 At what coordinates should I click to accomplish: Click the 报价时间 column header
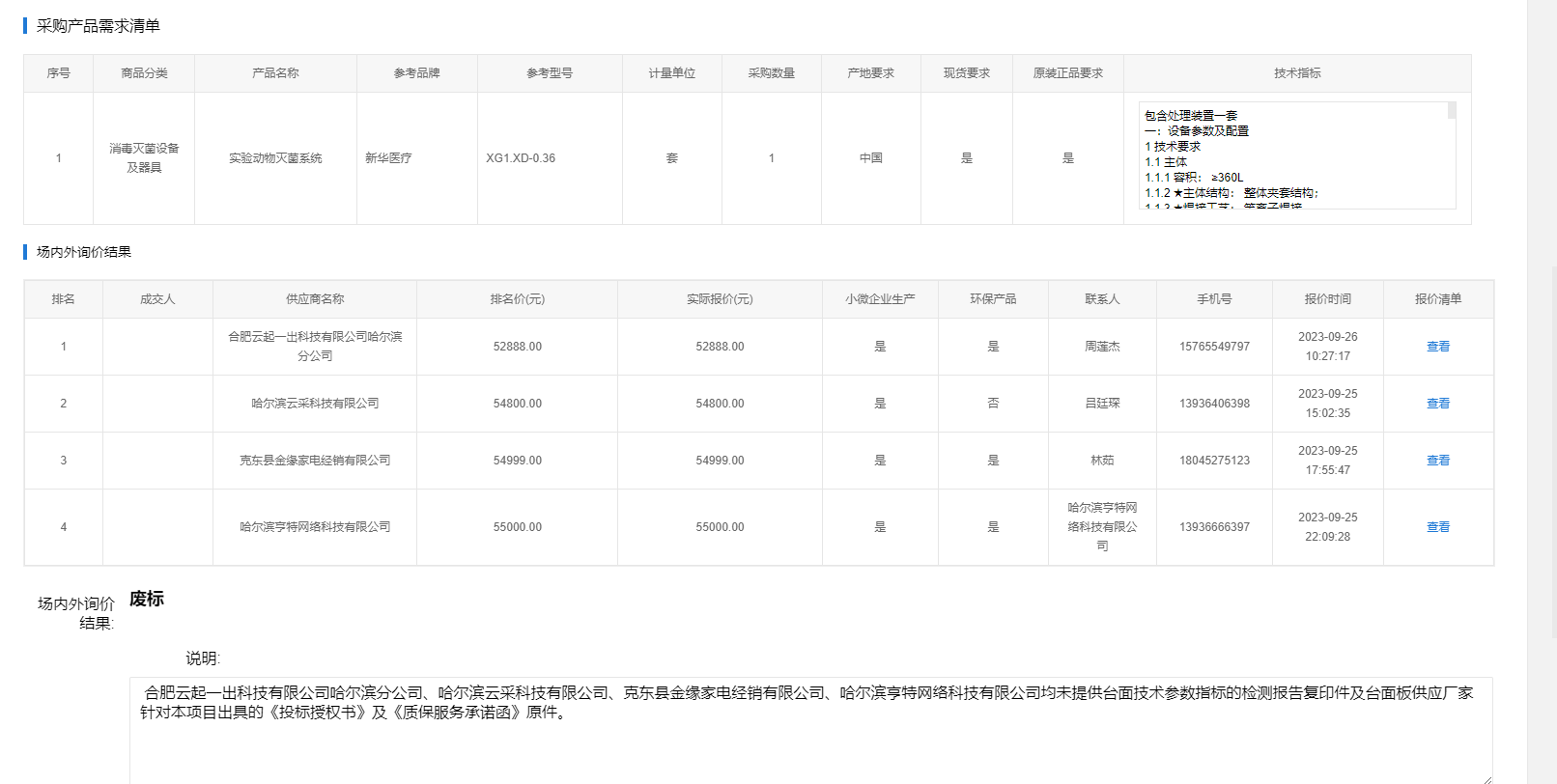coord(1327,299)
